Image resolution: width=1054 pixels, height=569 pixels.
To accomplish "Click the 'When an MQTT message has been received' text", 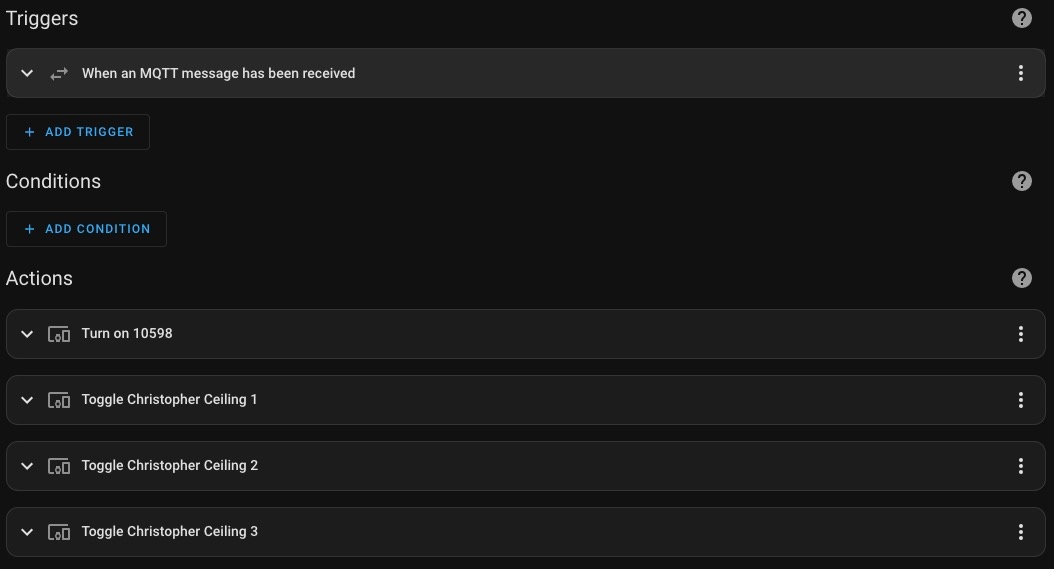I will 218,73.
